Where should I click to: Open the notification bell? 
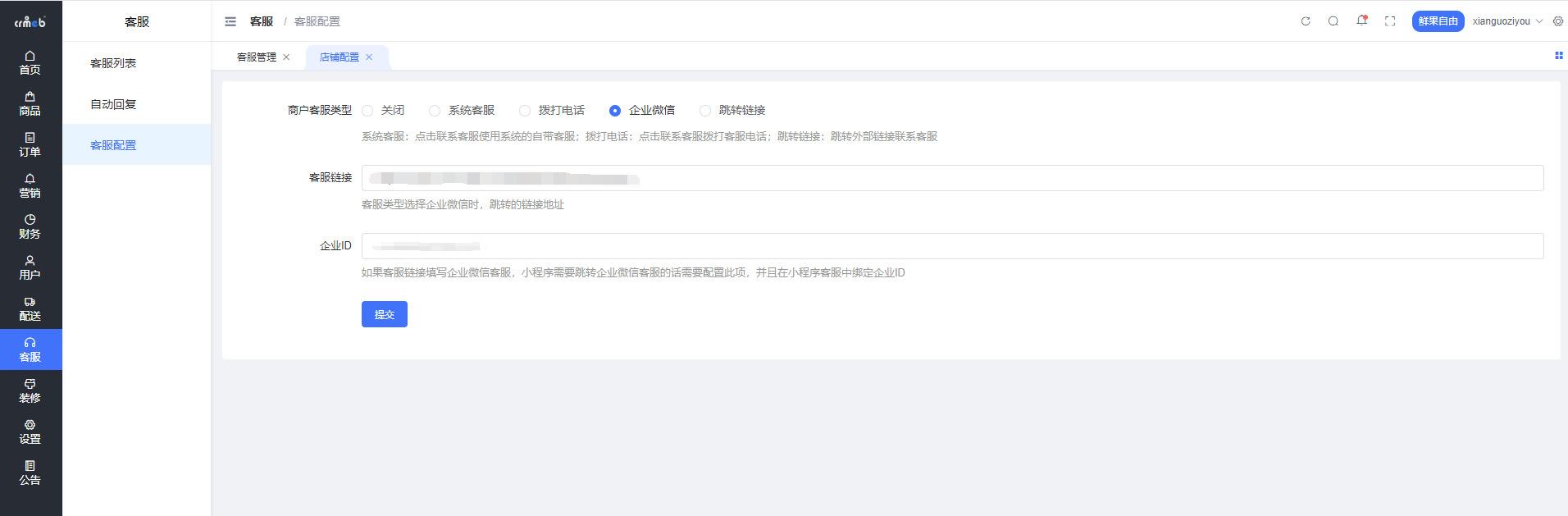coord(1361,21)
